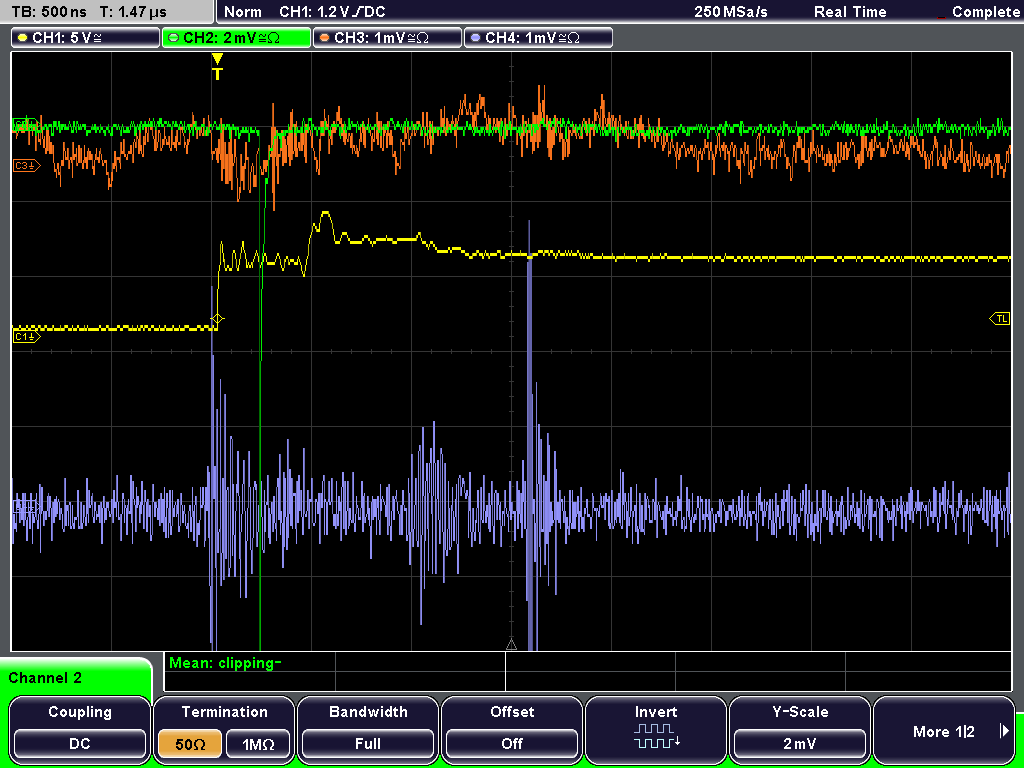Click the Complete acquisition status
Viewport: 1024px width, 768px height.
pos(985,12)
